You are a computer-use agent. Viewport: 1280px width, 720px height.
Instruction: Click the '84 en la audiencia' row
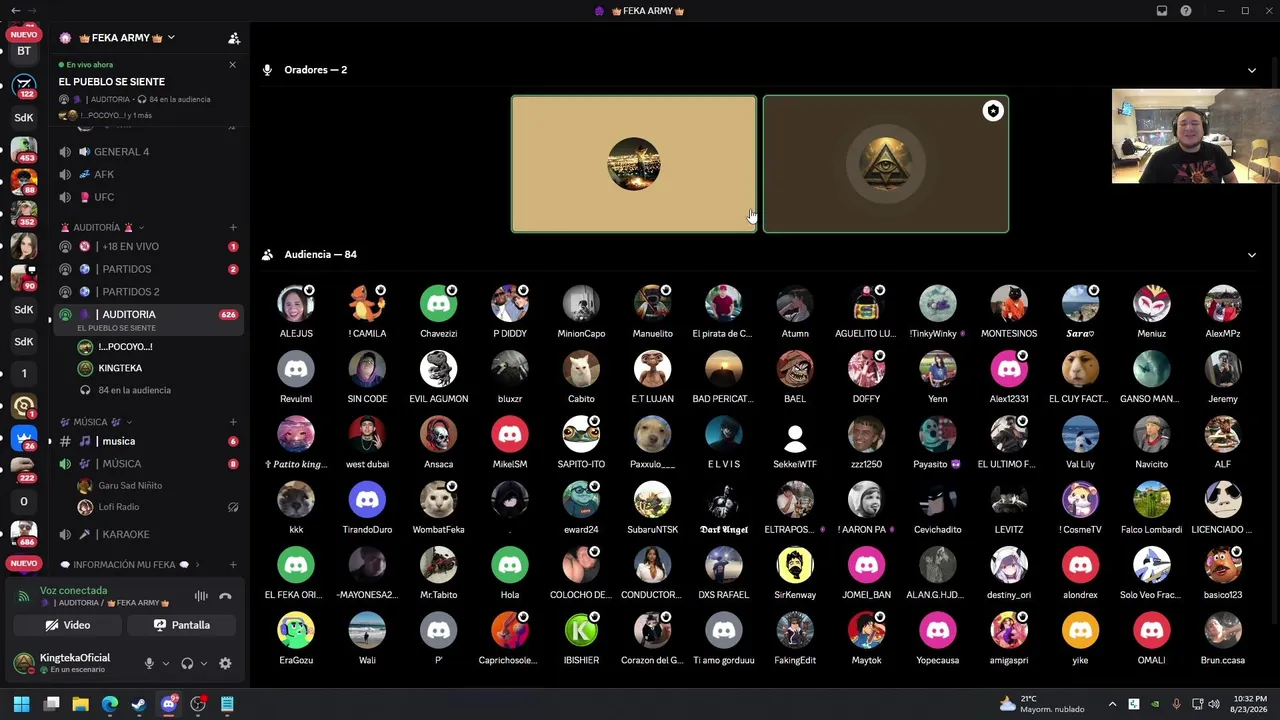[158, 390]
